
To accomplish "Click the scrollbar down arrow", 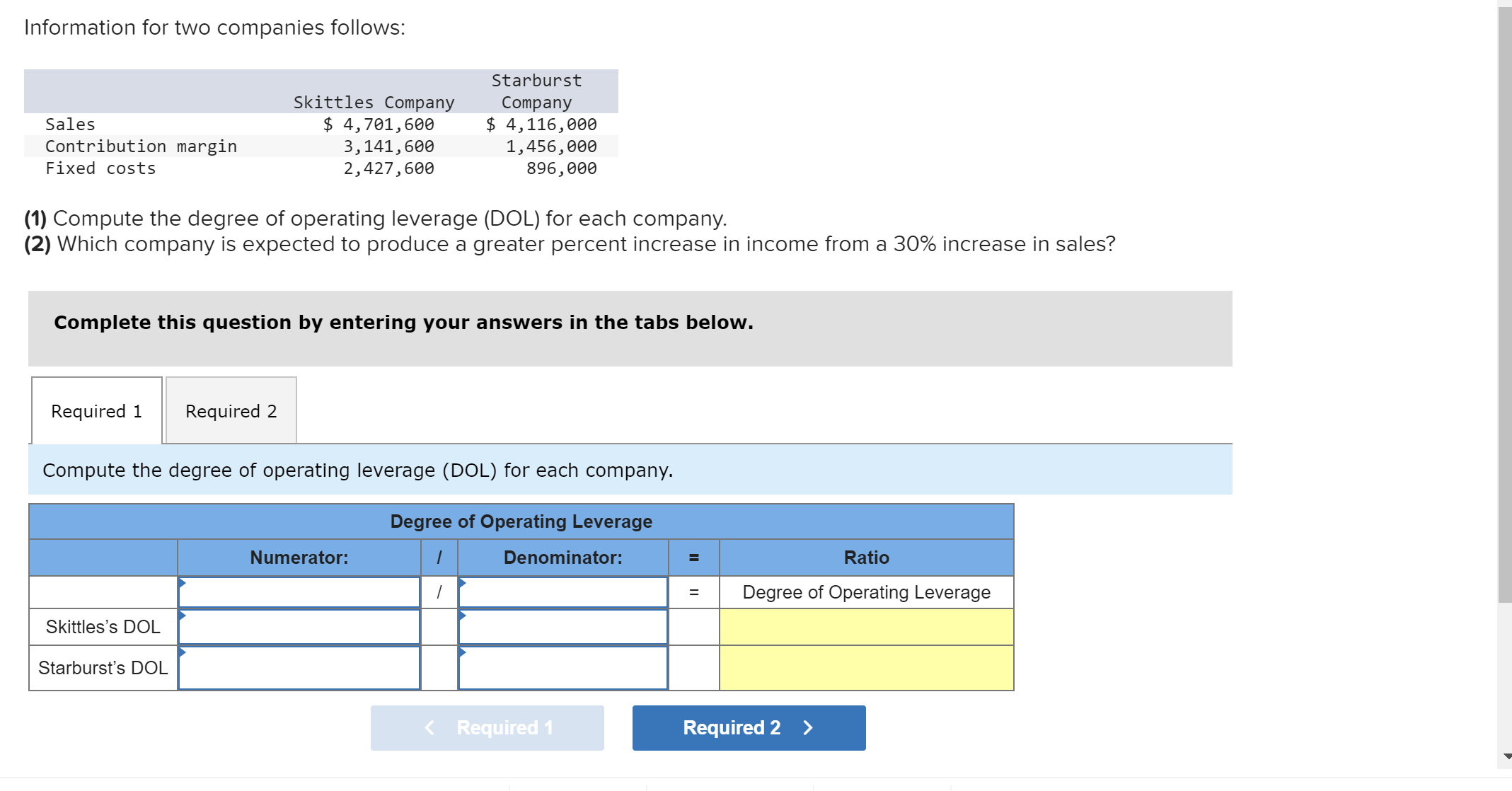I will click(1506, 756).
